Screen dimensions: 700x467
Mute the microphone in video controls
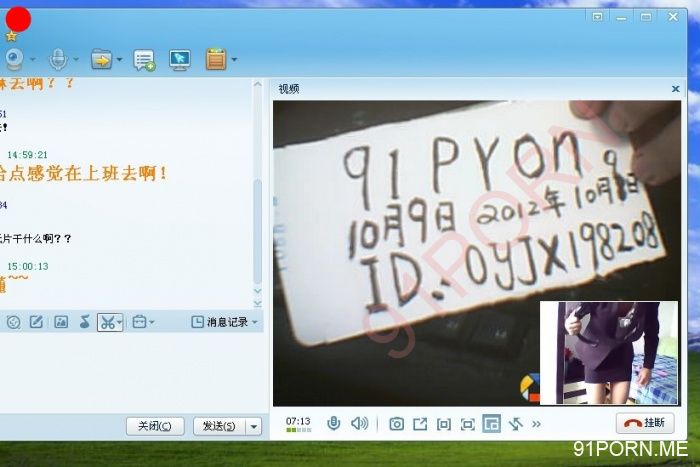click(x=334, y=424)
